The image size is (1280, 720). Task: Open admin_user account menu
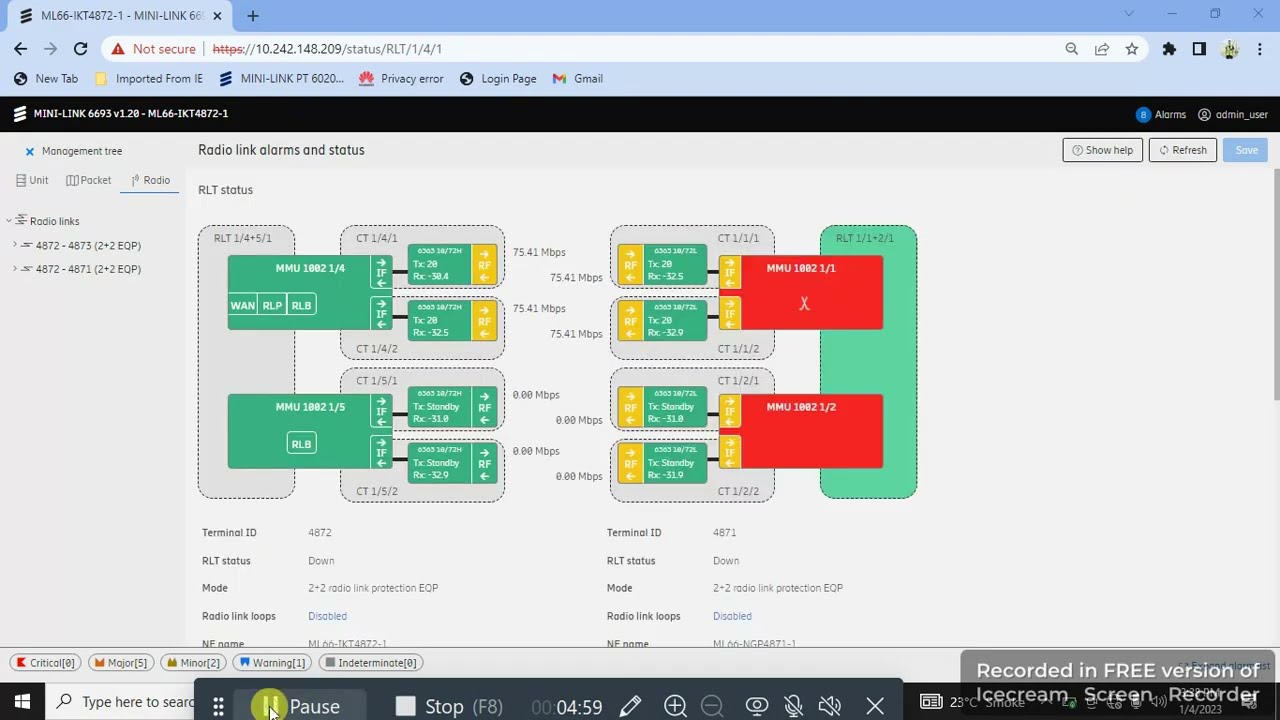click(1233, 114)
